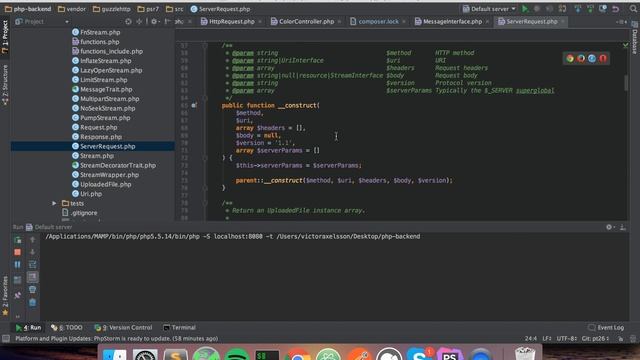Click the Scroll from Source target icon
The height and width of the screenshot is (360, 640).
129,21
